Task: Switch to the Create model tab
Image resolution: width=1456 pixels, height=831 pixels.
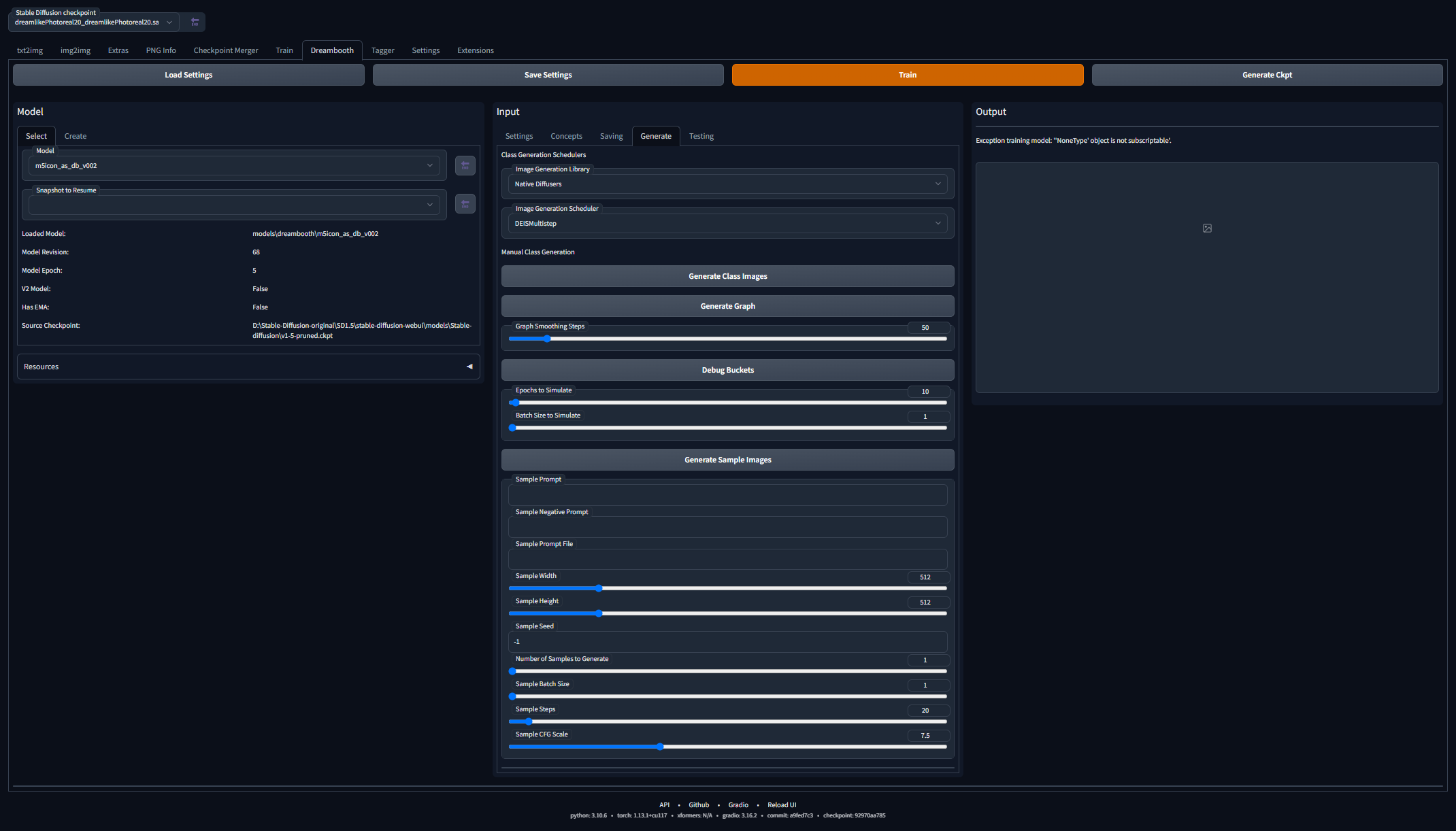Action: 76,136
